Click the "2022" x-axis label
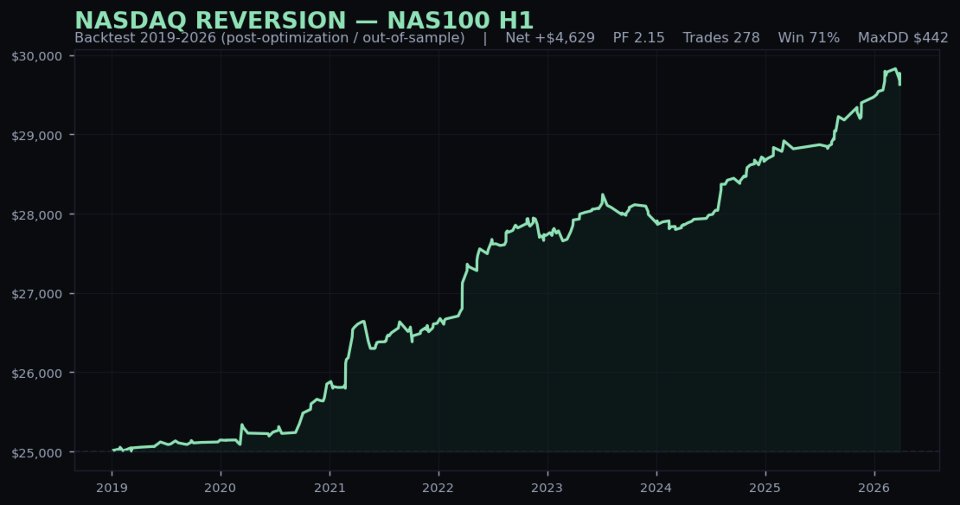 point(438,488)
